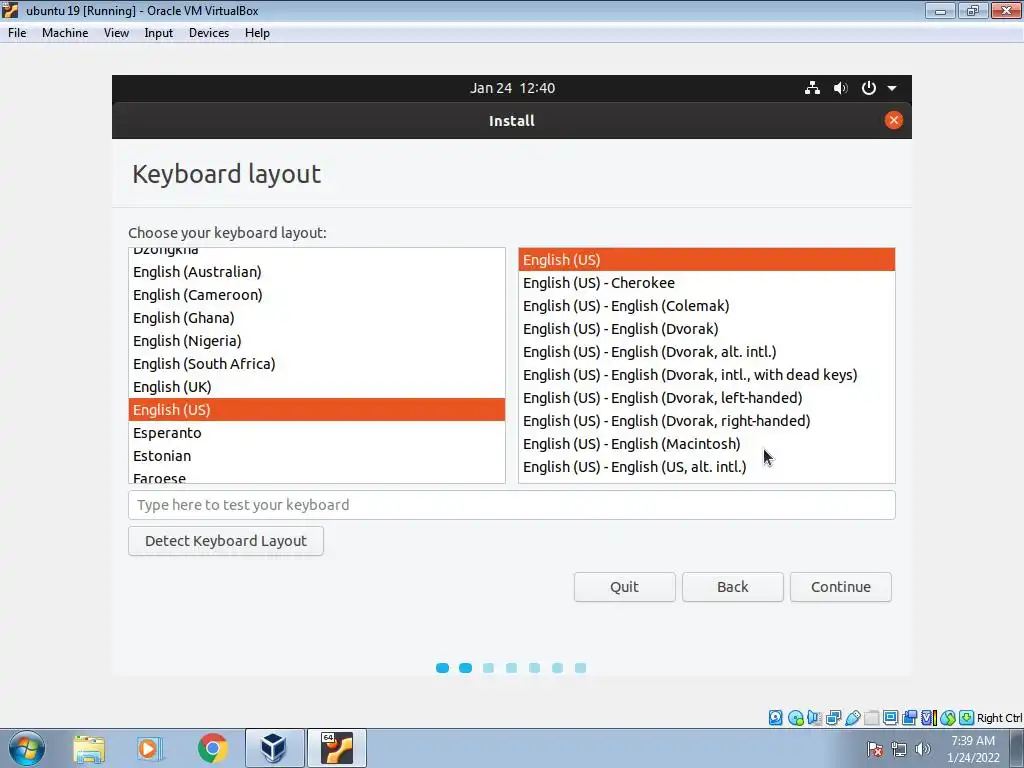Click the Ubuntu network icon in top bar
1024x768 pixels.
point(812,88)
